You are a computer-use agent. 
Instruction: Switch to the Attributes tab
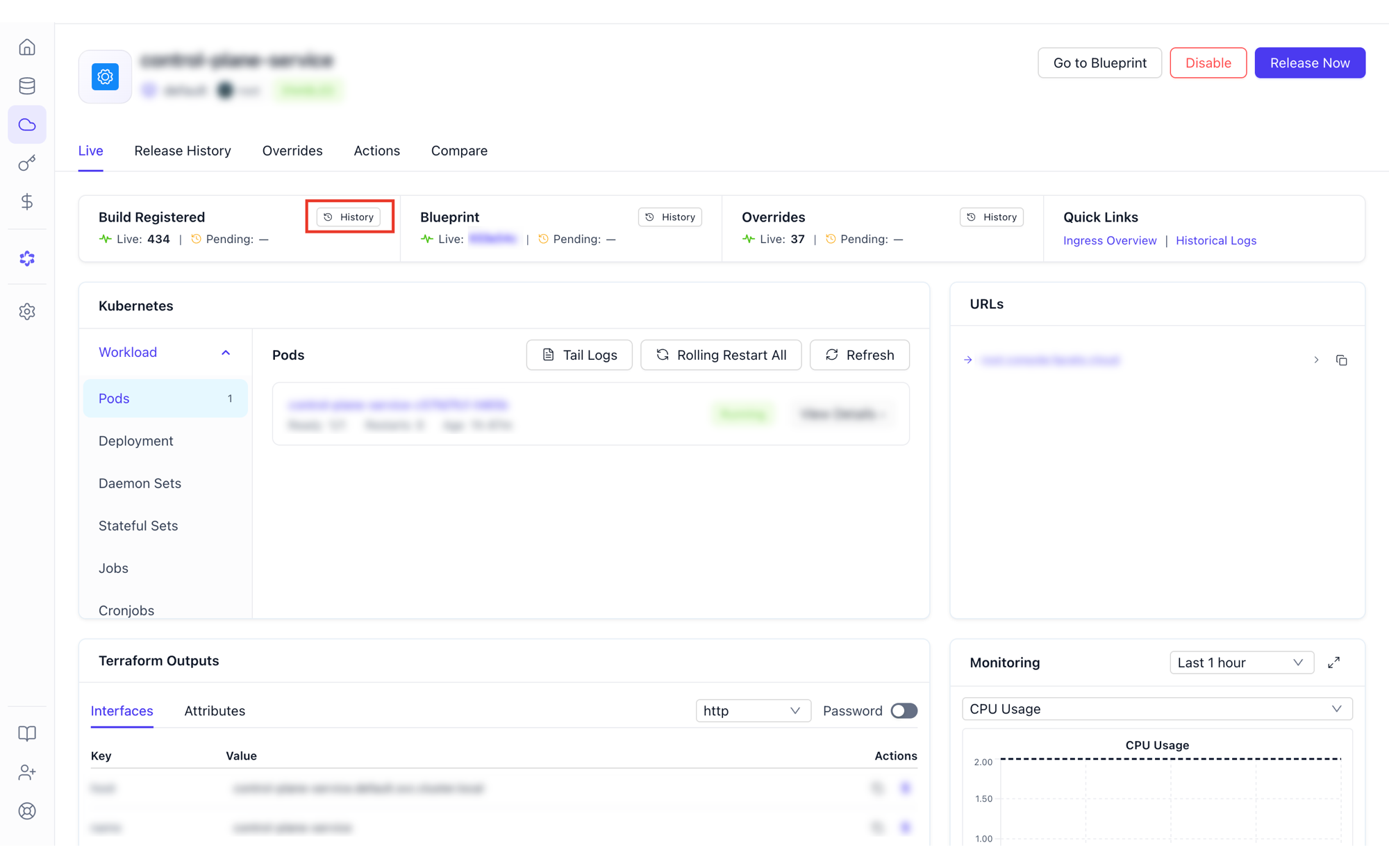point(215,711)
